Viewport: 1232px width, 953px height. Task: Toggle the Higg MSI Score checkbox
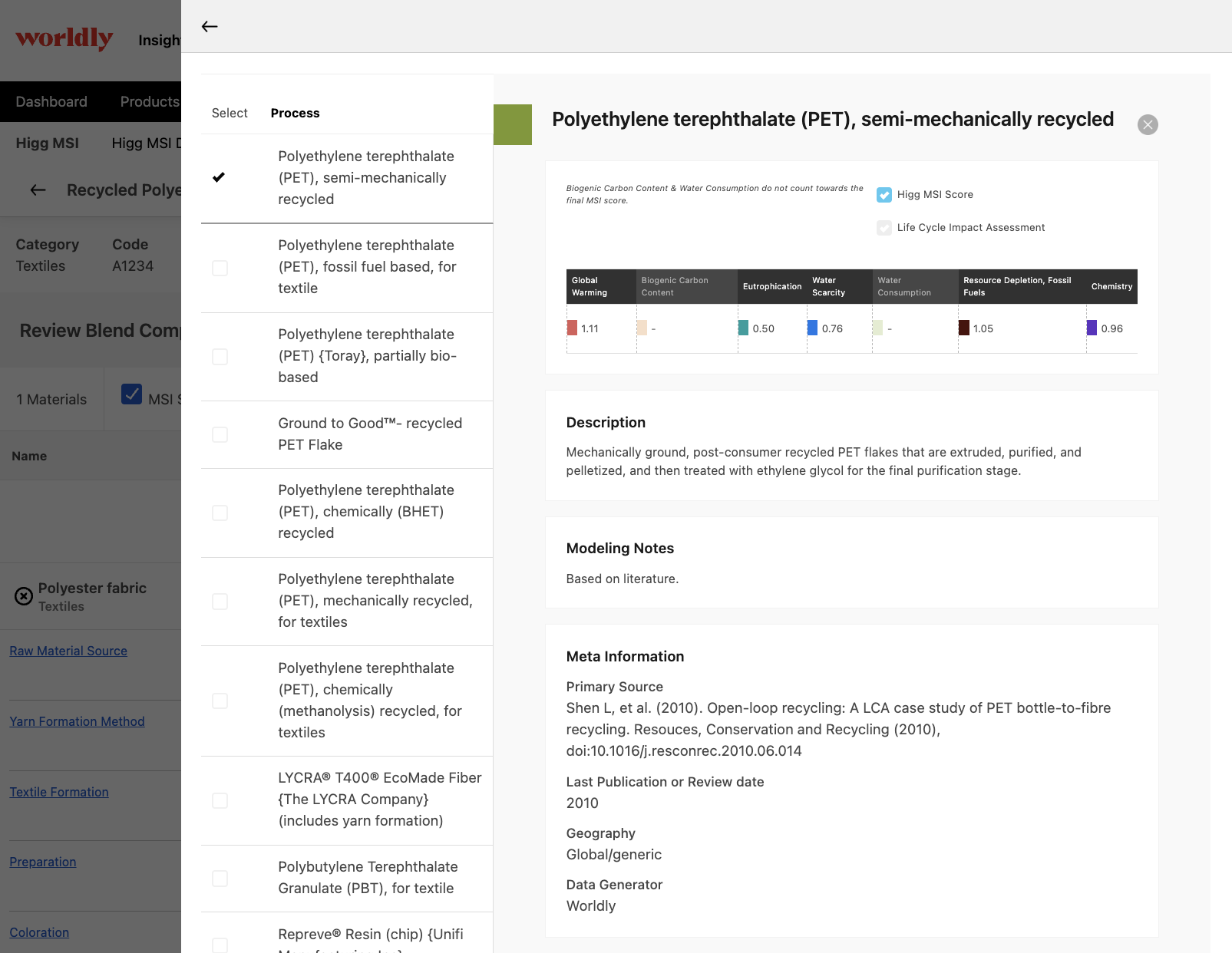click(x=884, y=195)
